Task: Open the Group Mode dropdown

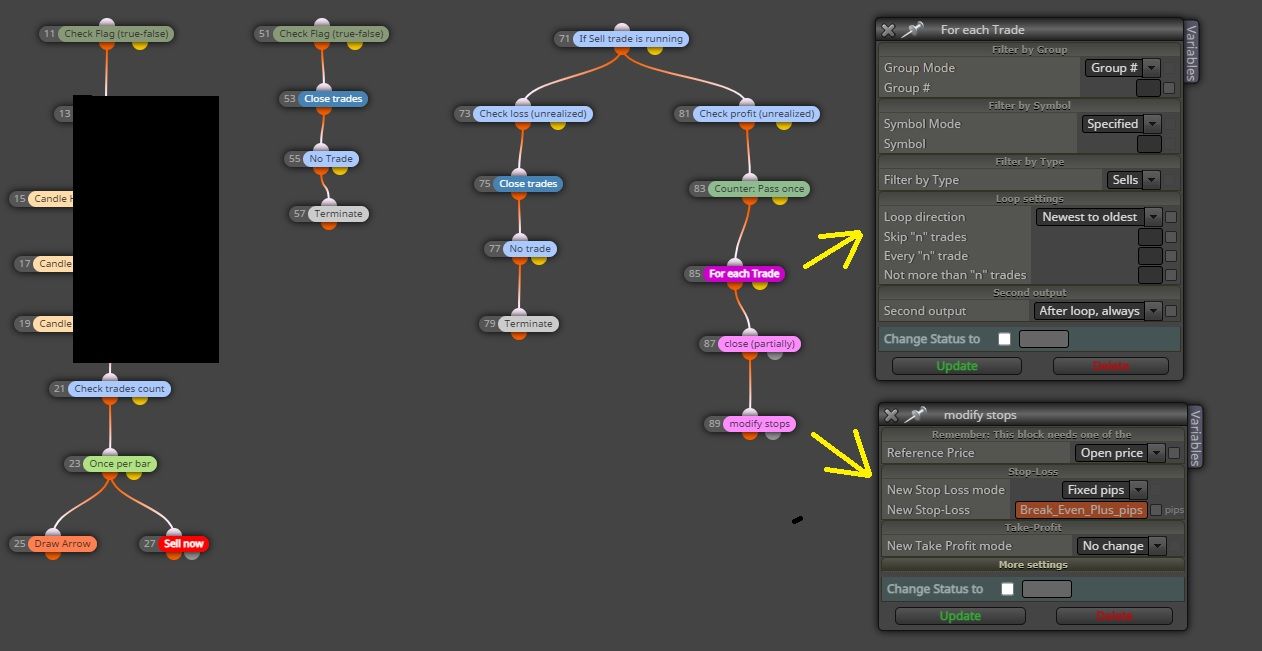Action: 1122,68
